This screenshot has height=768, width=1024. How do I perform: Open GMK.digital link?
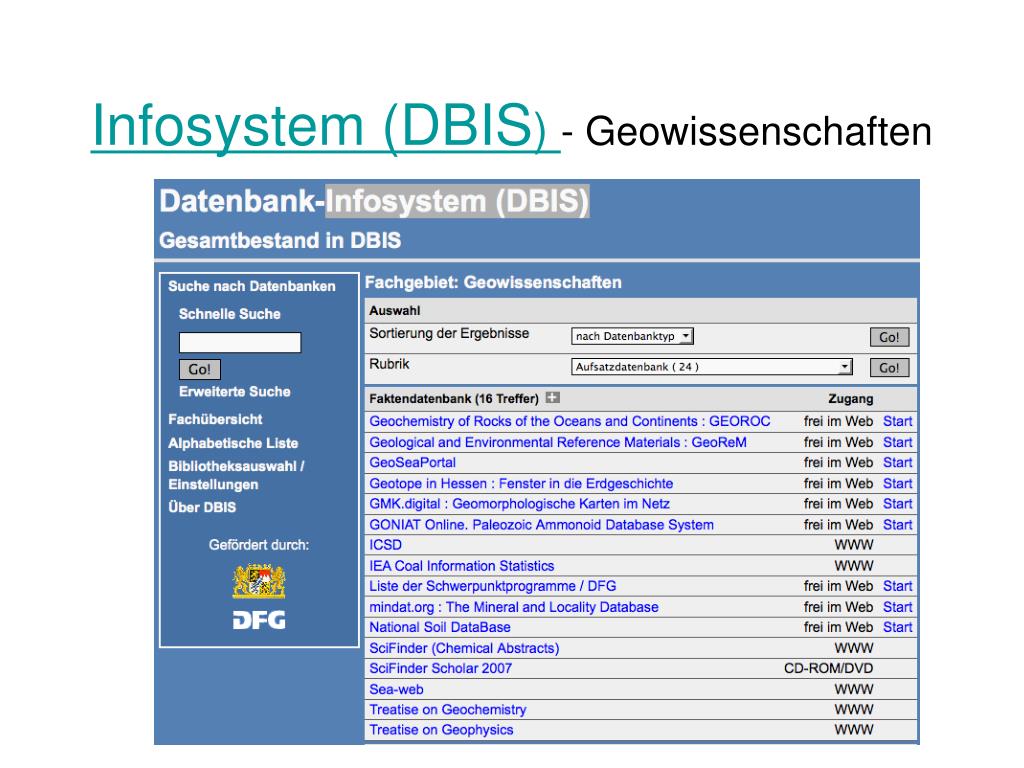[519, 504]
